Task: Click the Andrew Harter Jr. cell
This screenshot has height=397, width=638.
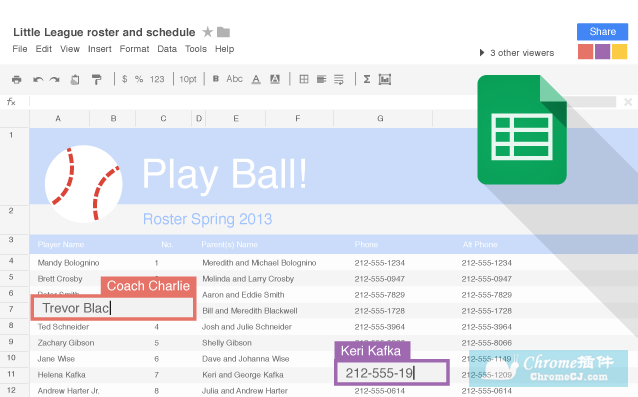Action: 68,390
